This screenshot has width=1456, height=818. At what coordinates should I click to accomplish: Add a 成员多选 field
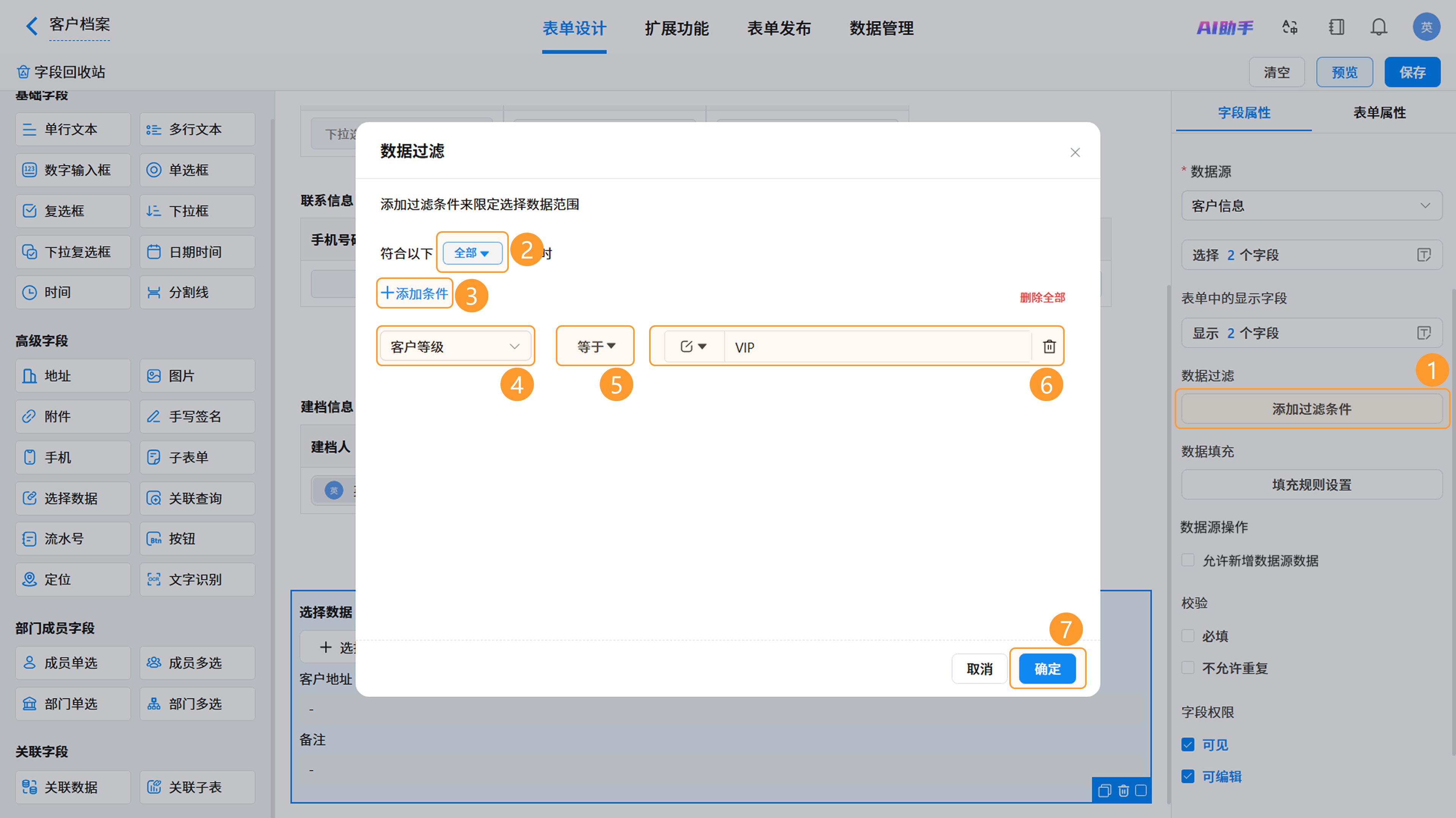click(x=197, y=663)
